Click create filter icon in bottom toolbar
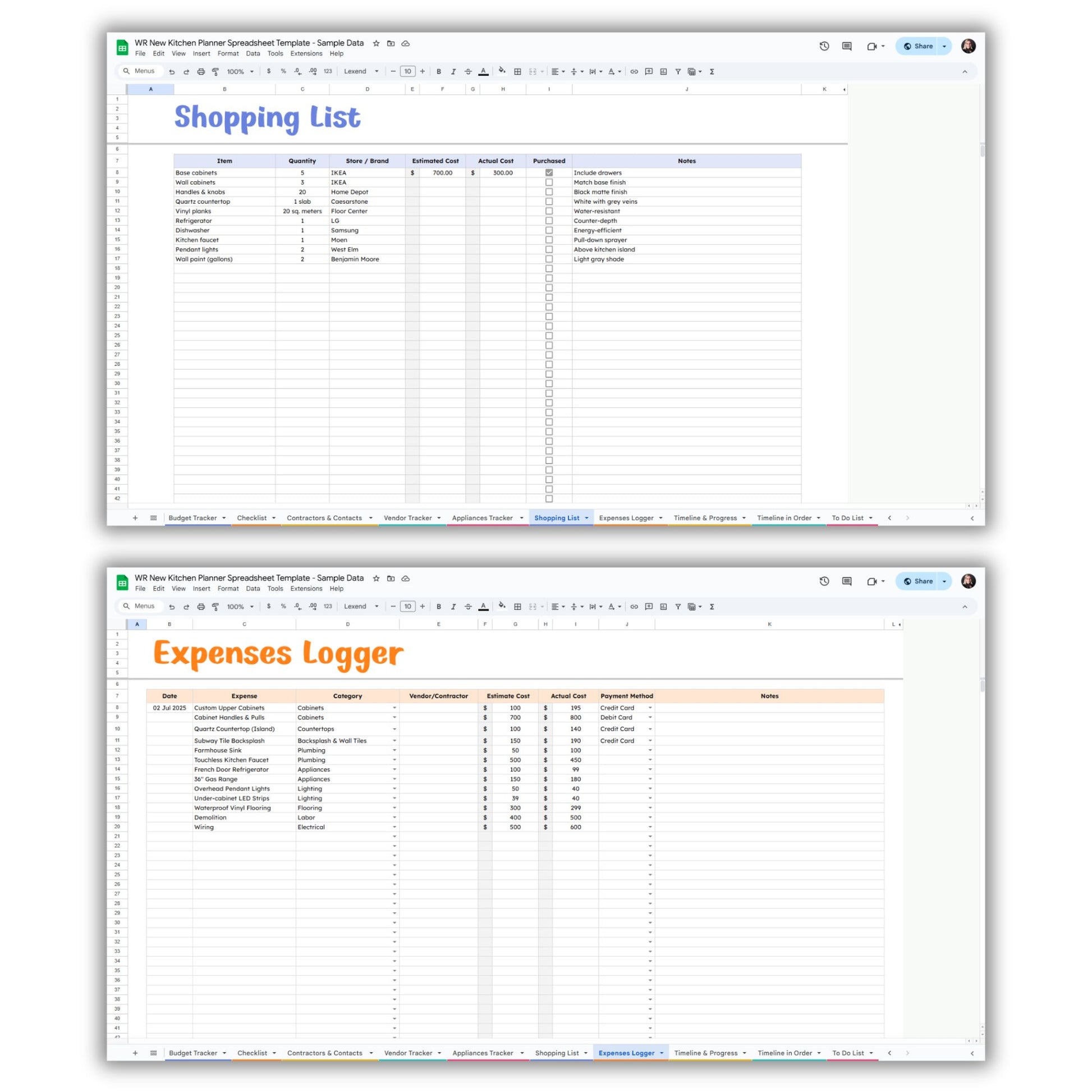This screenshot has height=1092, width=1092. pos(678,607)
